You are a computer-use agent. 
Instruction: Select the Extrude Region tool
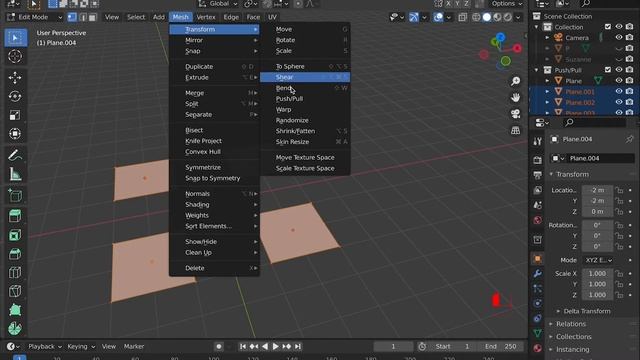(x=16, y=216)
